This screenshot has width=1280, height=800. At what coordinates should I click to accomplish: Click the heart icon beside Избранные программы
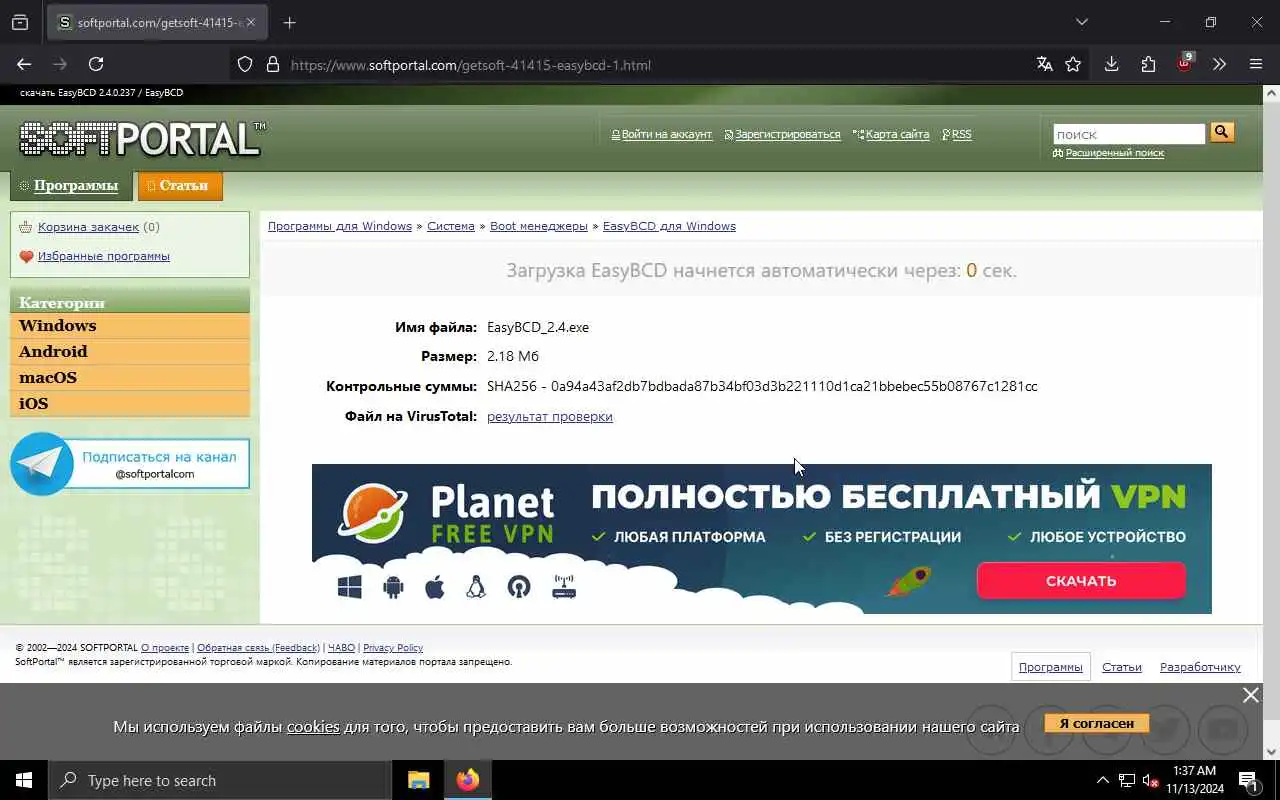(27, 256)
